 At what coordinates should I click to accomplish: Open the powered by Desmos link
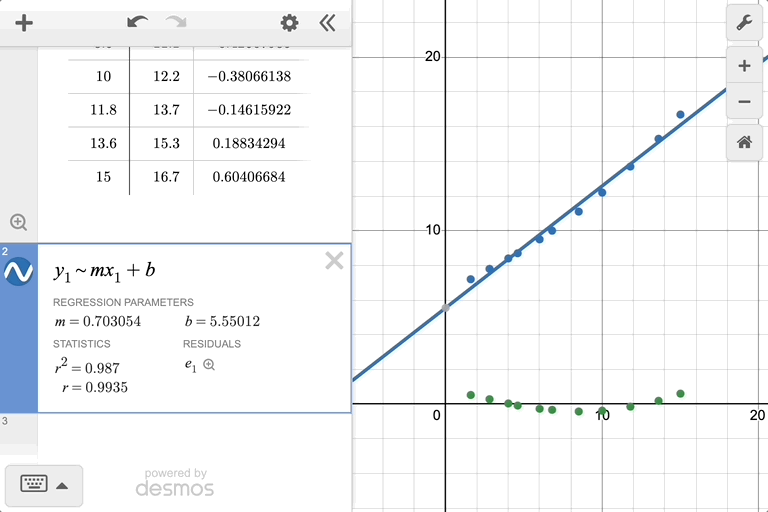pos(175,483)
